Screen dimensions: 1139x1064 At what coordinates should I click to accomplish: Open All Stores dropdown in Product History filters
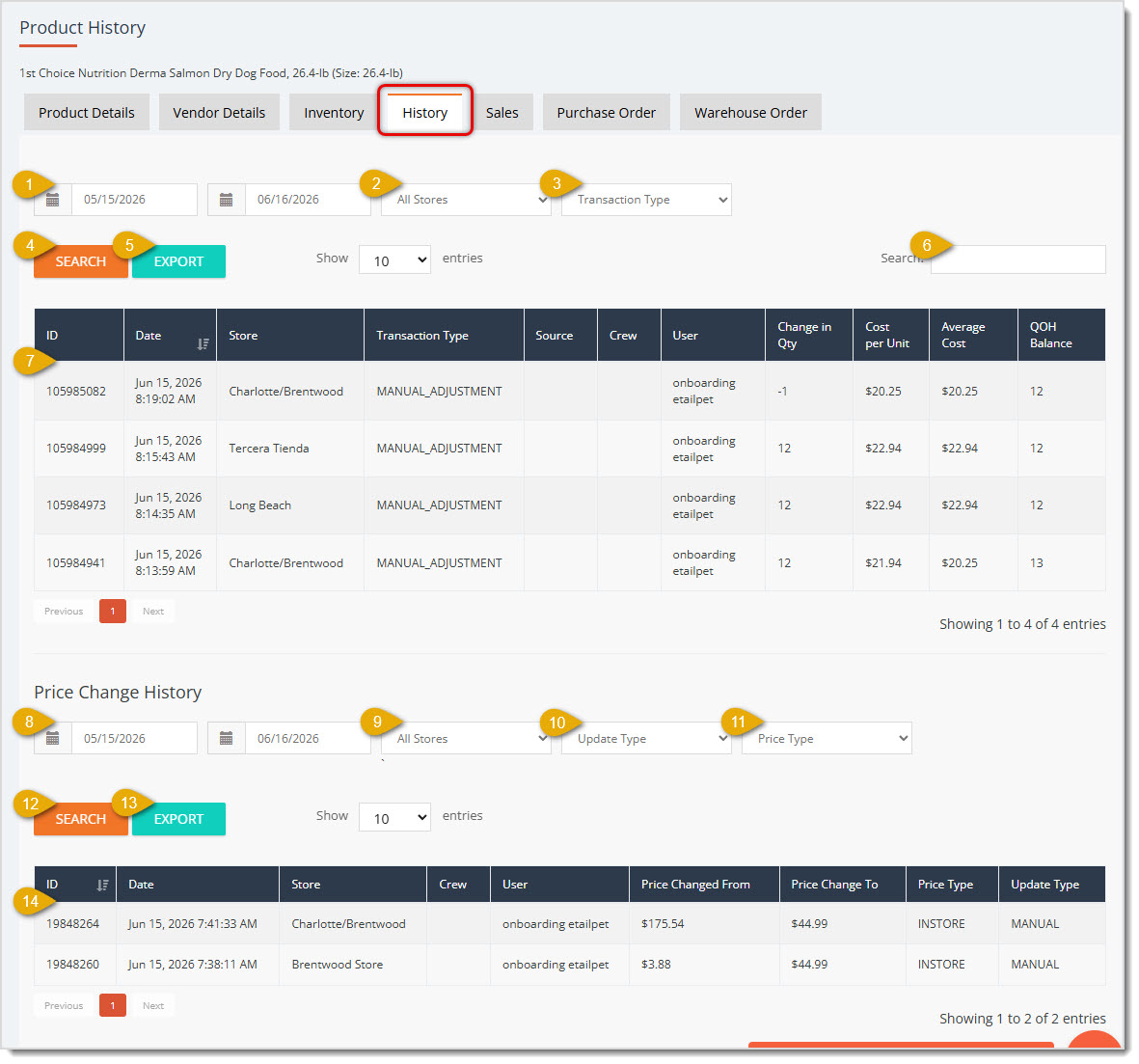click(x=467, y=200)
